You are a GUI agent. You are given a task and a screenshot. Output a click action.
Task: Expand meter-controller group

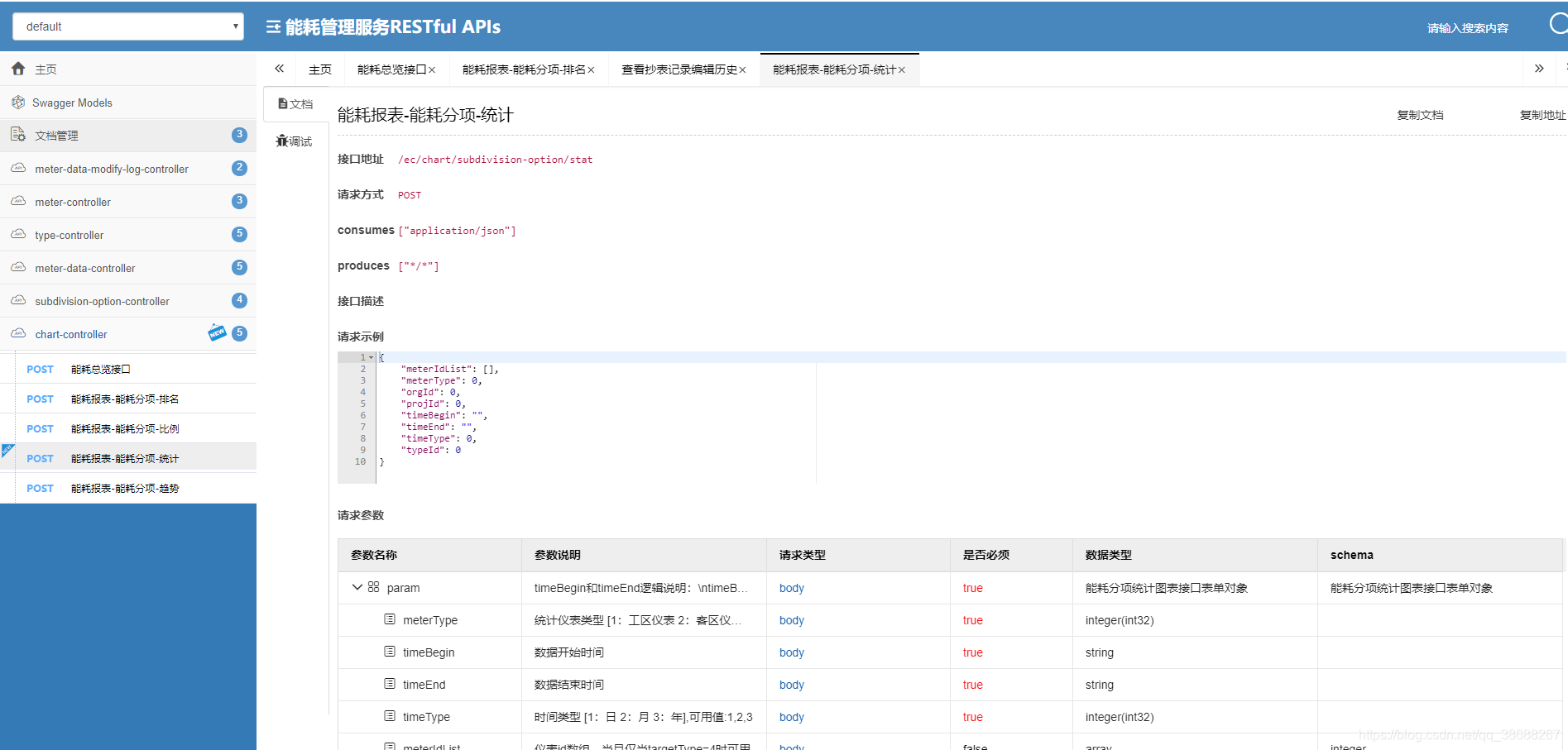pos(128,202)
